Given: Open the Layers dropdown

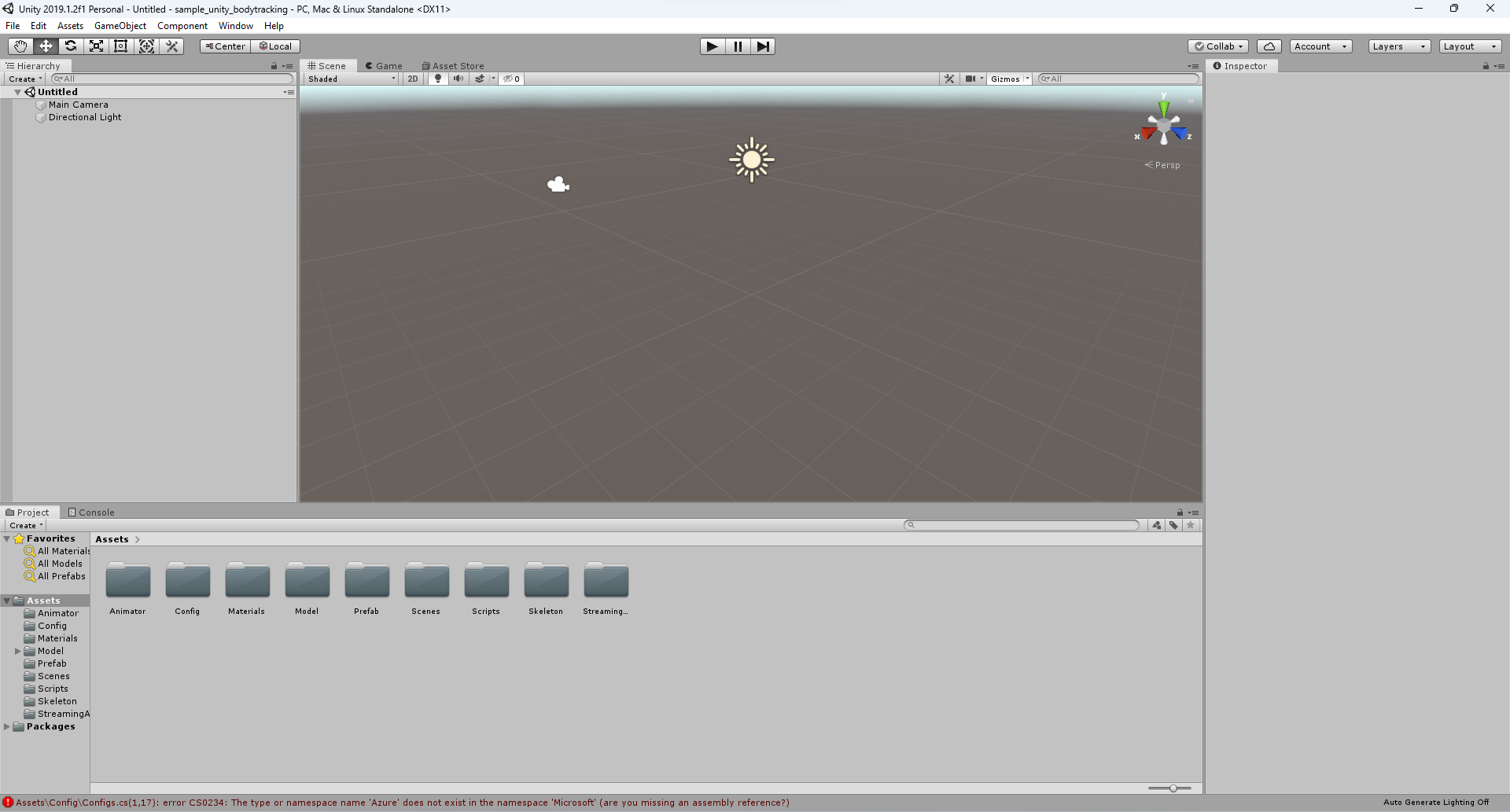Looking at the screenshot, I should click(x=1399, y=46).
